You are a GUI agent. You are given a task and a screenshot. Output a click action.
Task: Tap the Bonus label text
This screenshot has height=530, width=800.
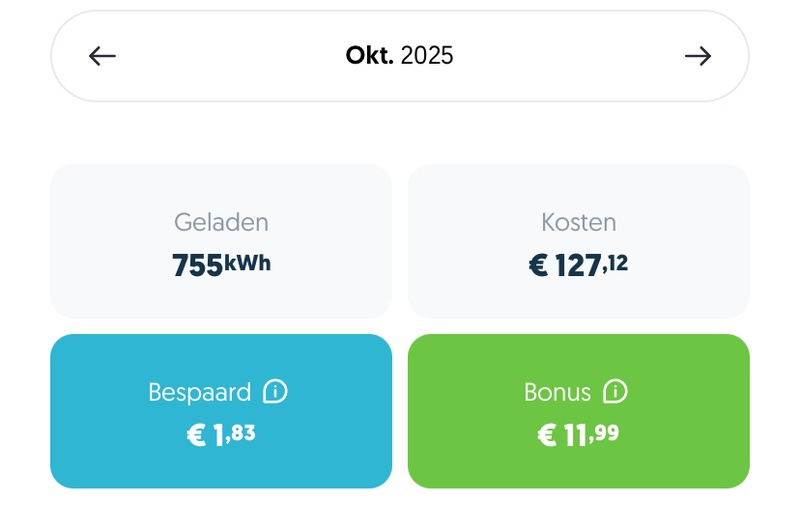(x=557, y=392)
